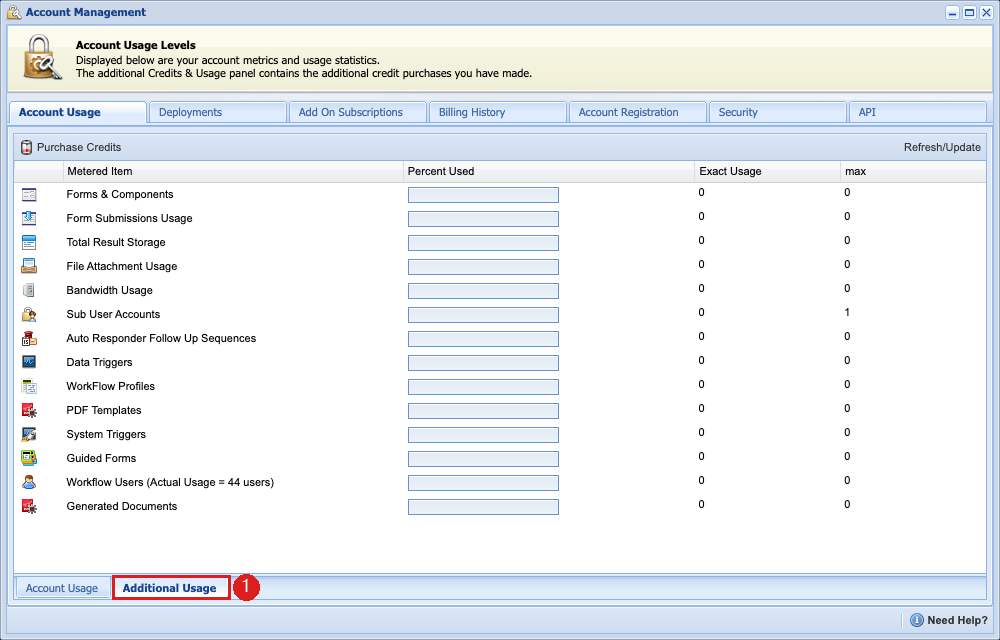The height and width of the screenshot is (640, 1000).
Task: Select the top Account Usage tab
Action: click(x=78, y=112)
